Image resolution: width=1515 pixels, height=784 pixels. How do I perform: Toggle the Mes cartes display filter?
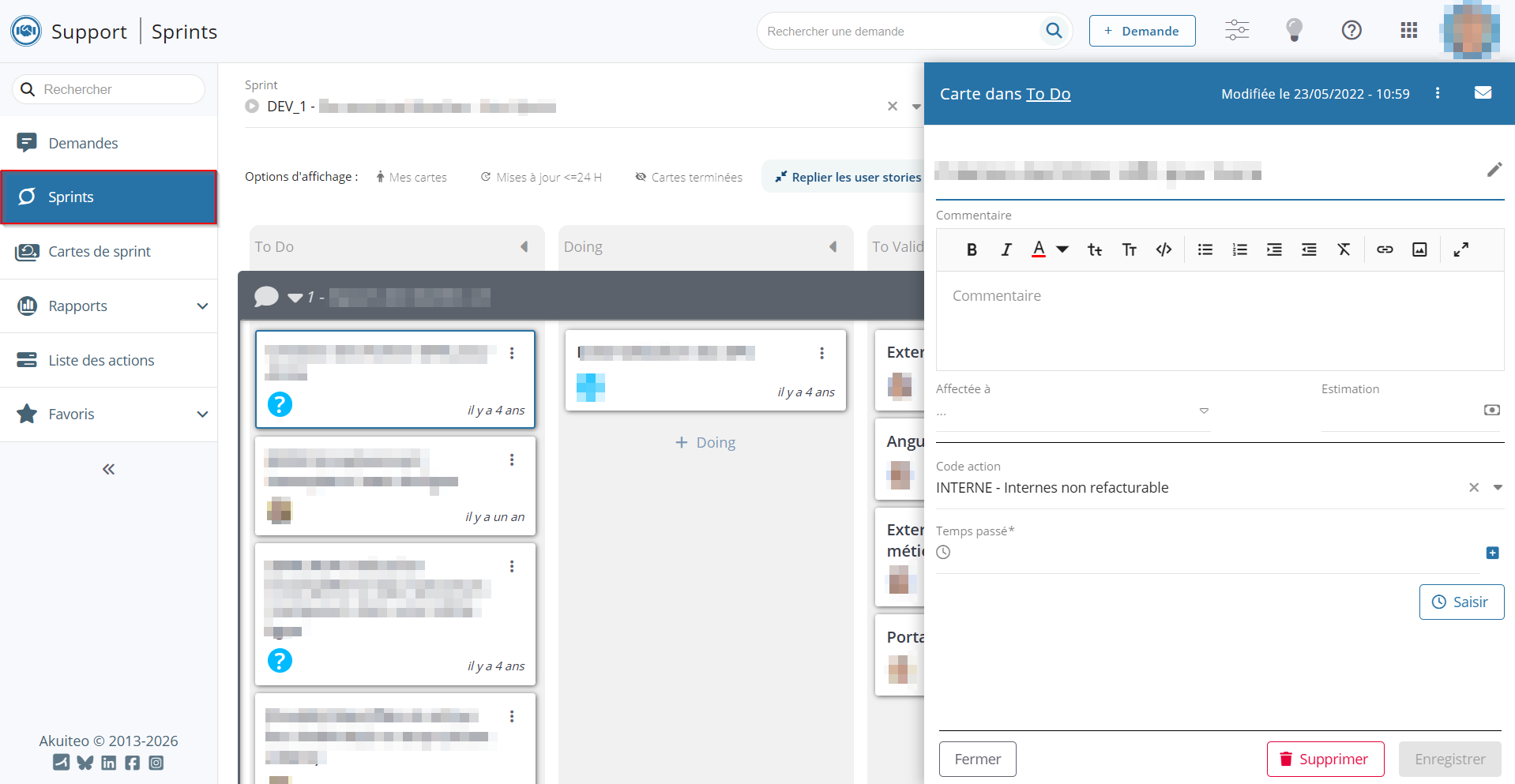pyautogui.click(x=412, y=178)
